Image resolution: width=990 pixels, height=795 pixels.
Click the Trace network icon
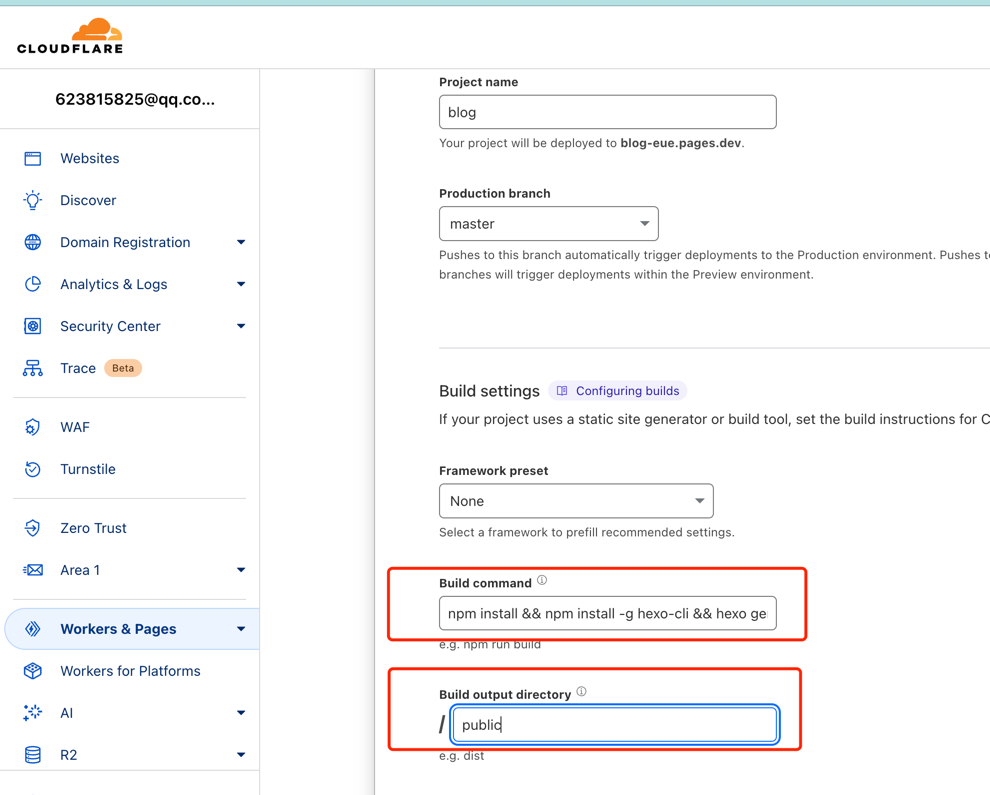33,368
